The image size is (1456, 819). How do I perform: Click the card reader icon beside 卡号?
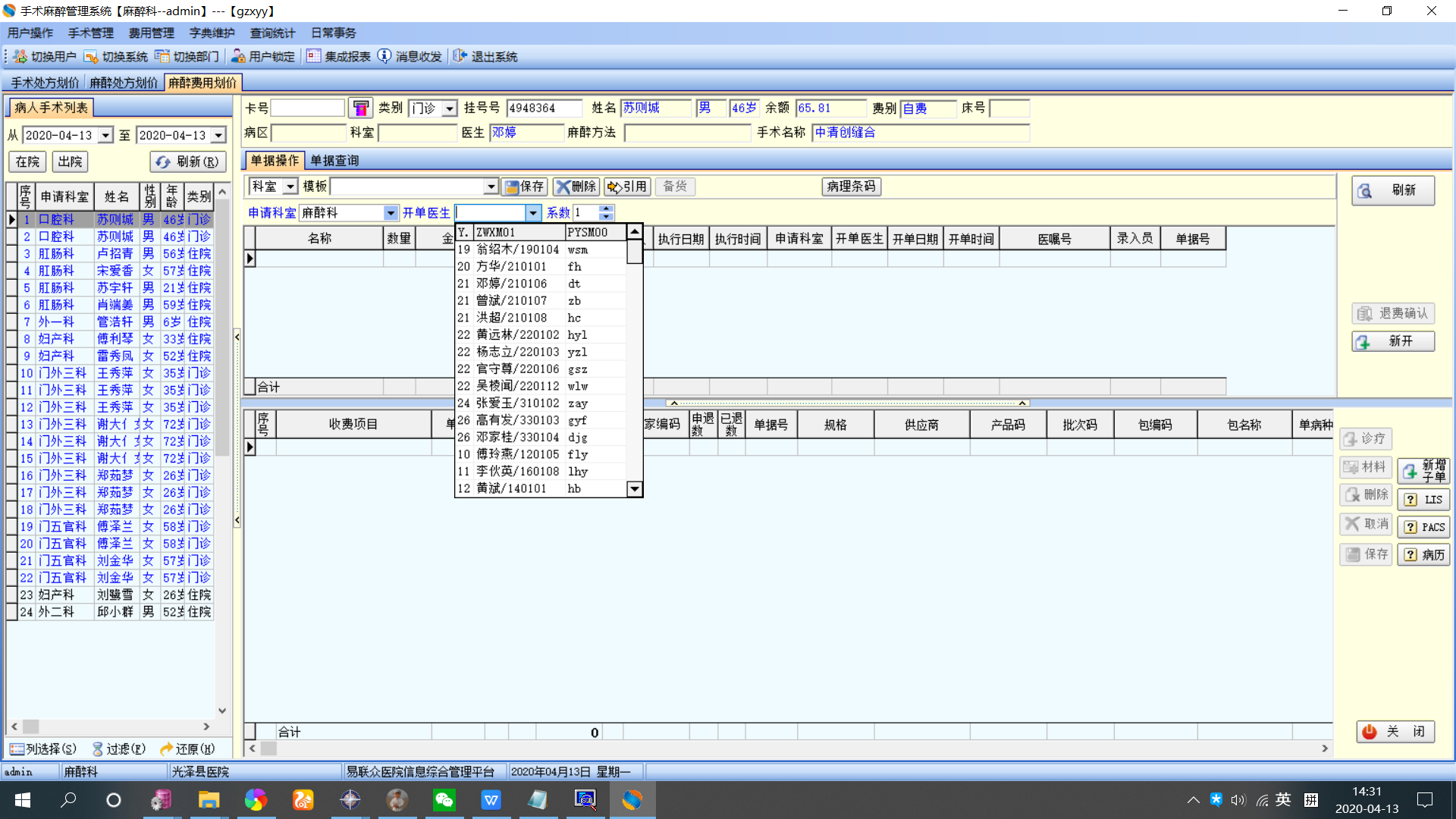click(361, 108)
